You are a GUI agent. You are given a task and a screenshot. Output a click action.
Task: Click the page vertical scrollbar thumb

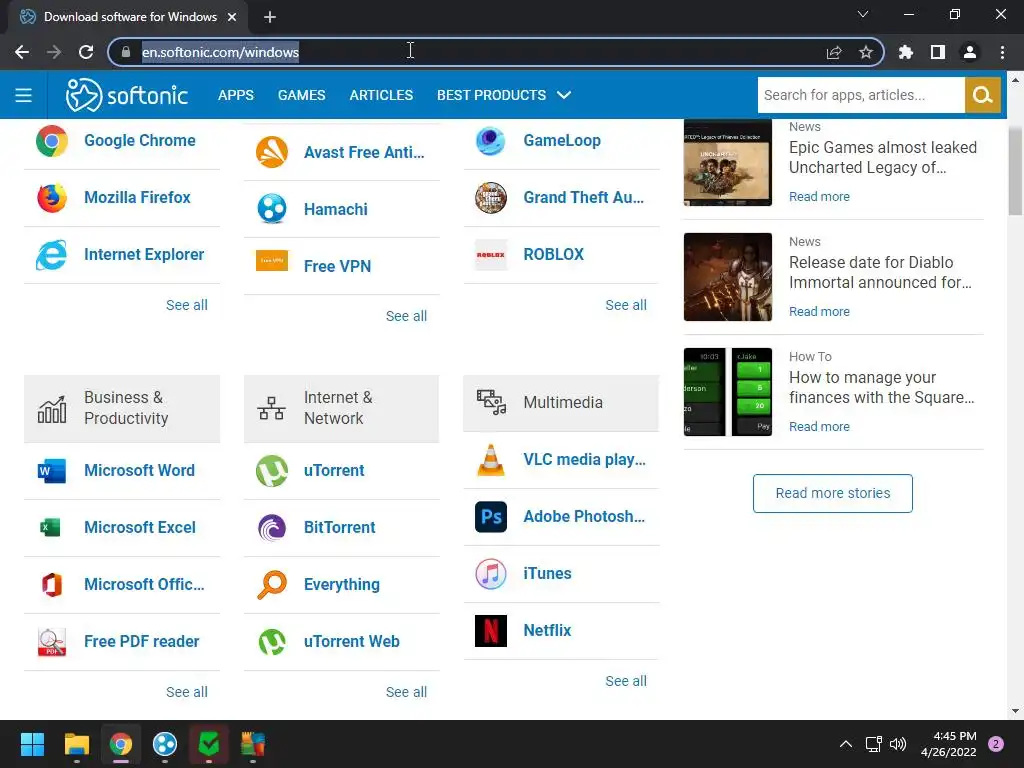(x=1015, y=171)
